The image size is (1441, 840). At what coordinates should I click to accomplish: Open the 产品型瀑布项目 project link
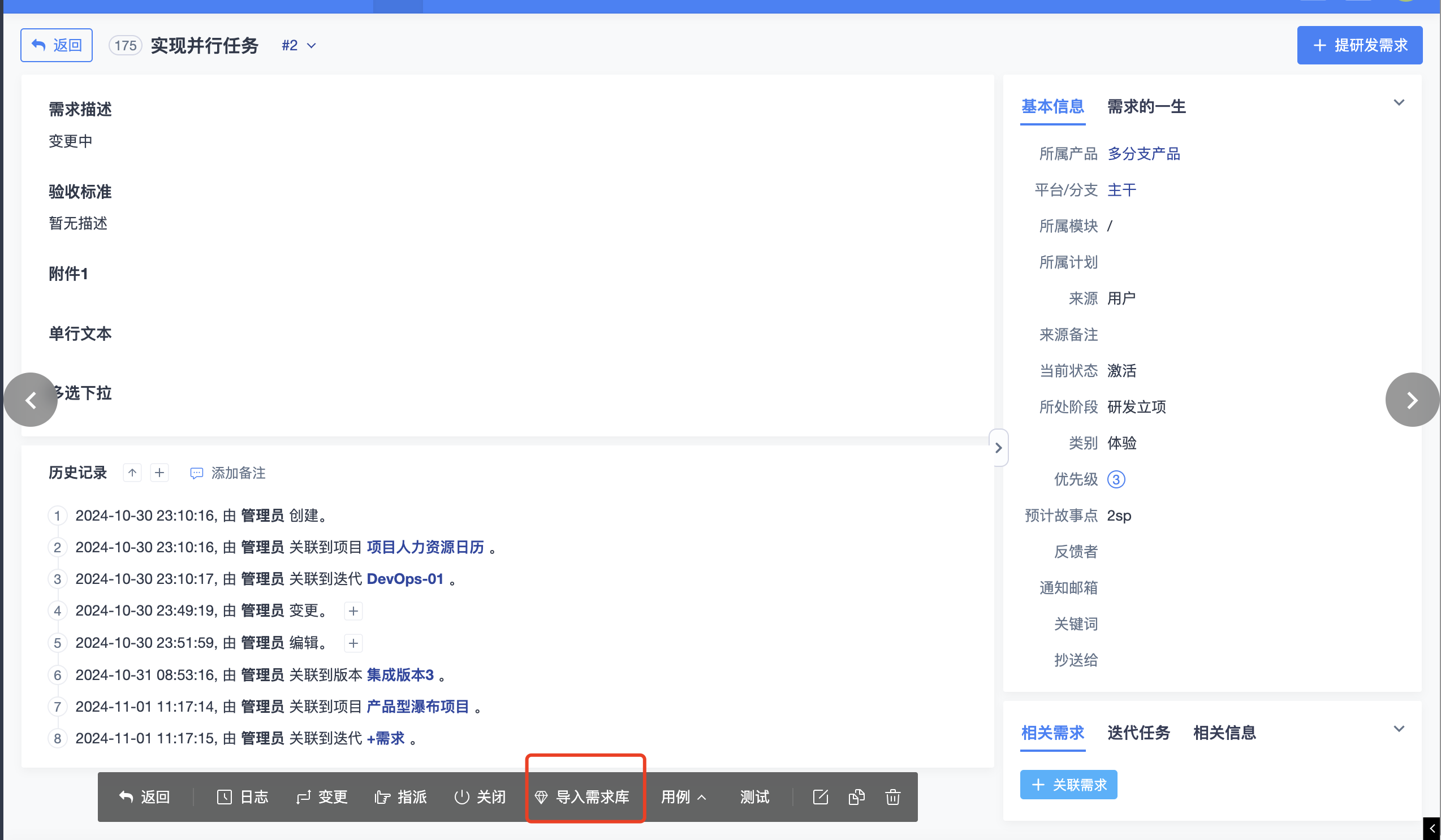[x=417, y=706]
